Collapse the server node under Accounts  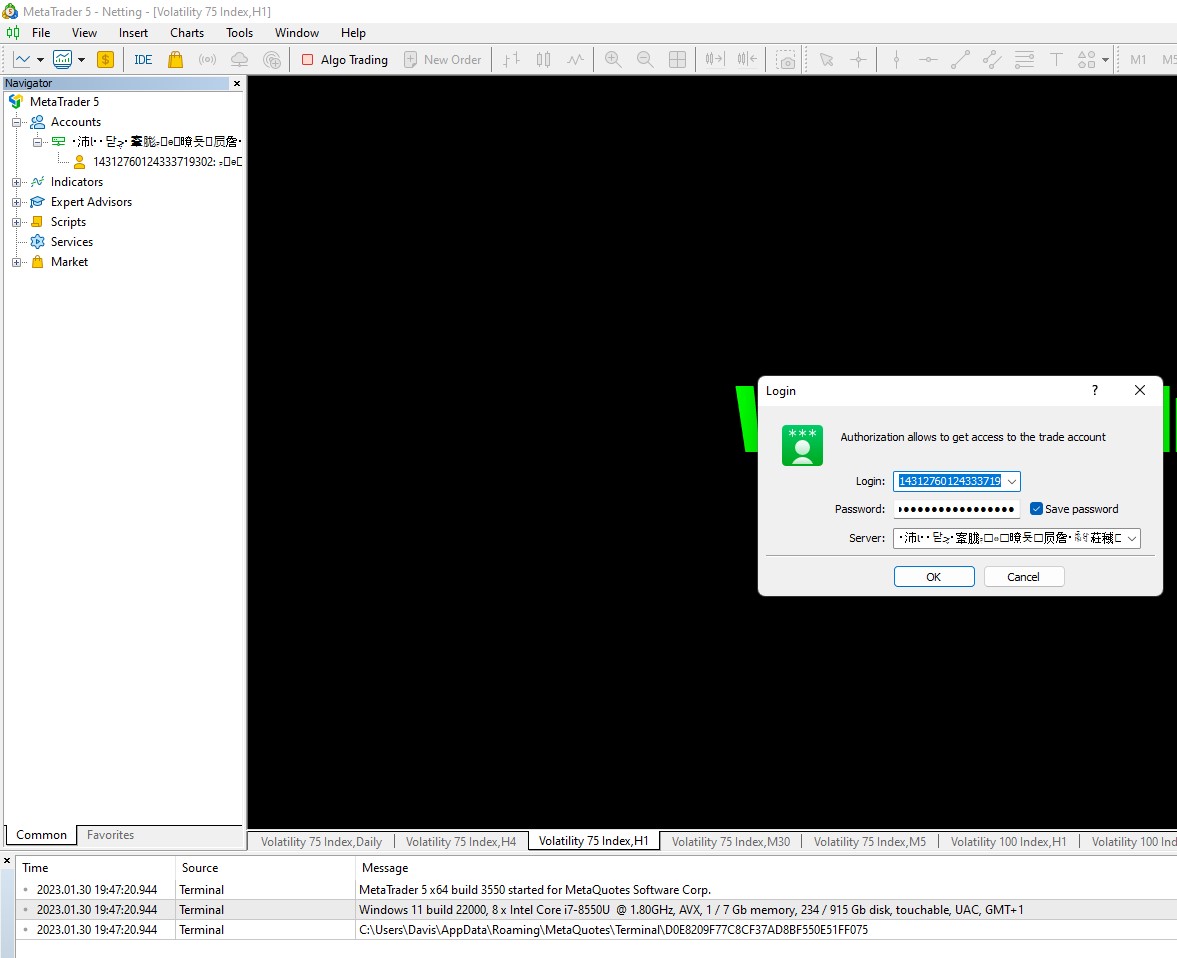click(37, 142)
